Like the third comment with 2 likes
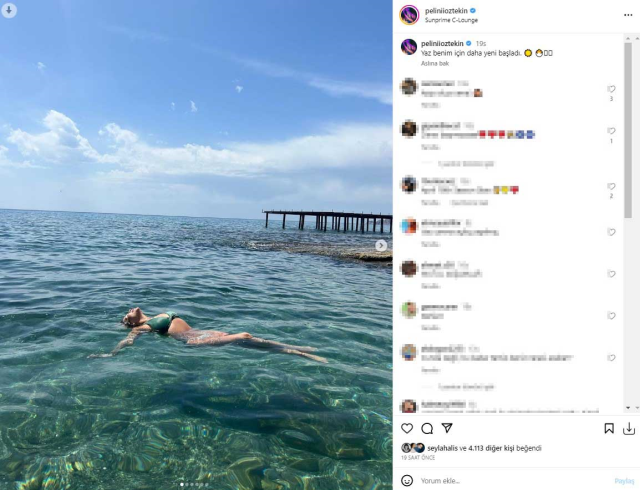Viewport: 640px width, 490px height. (611, 186)
